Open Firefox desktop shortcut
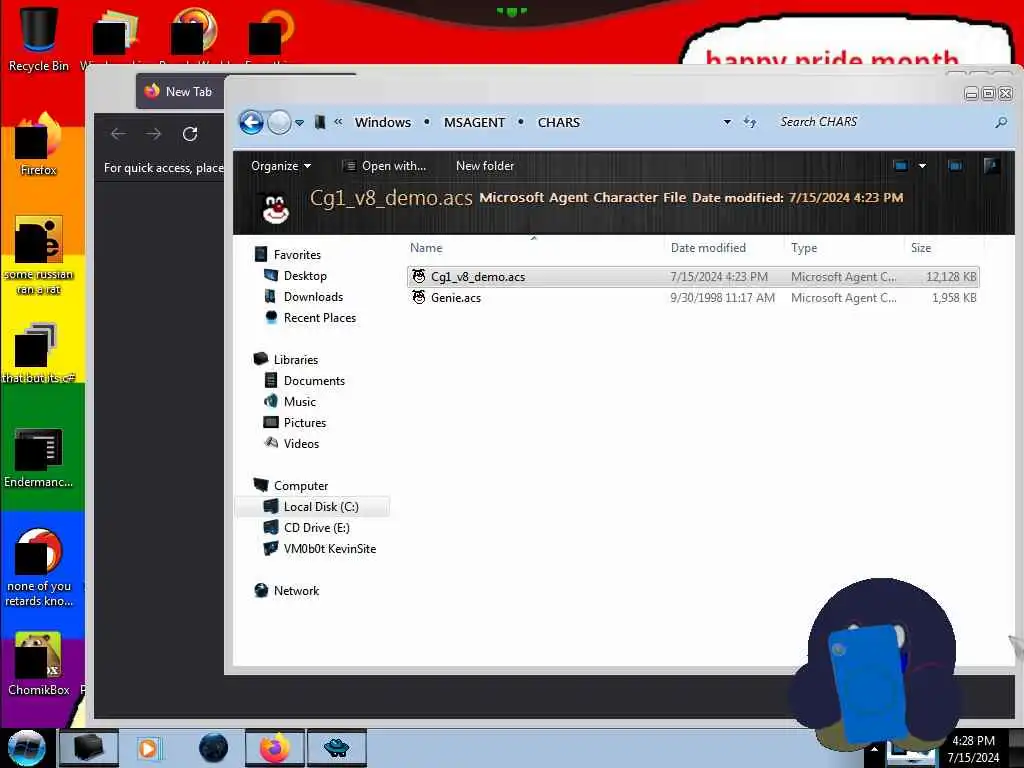 pos(39,145)
